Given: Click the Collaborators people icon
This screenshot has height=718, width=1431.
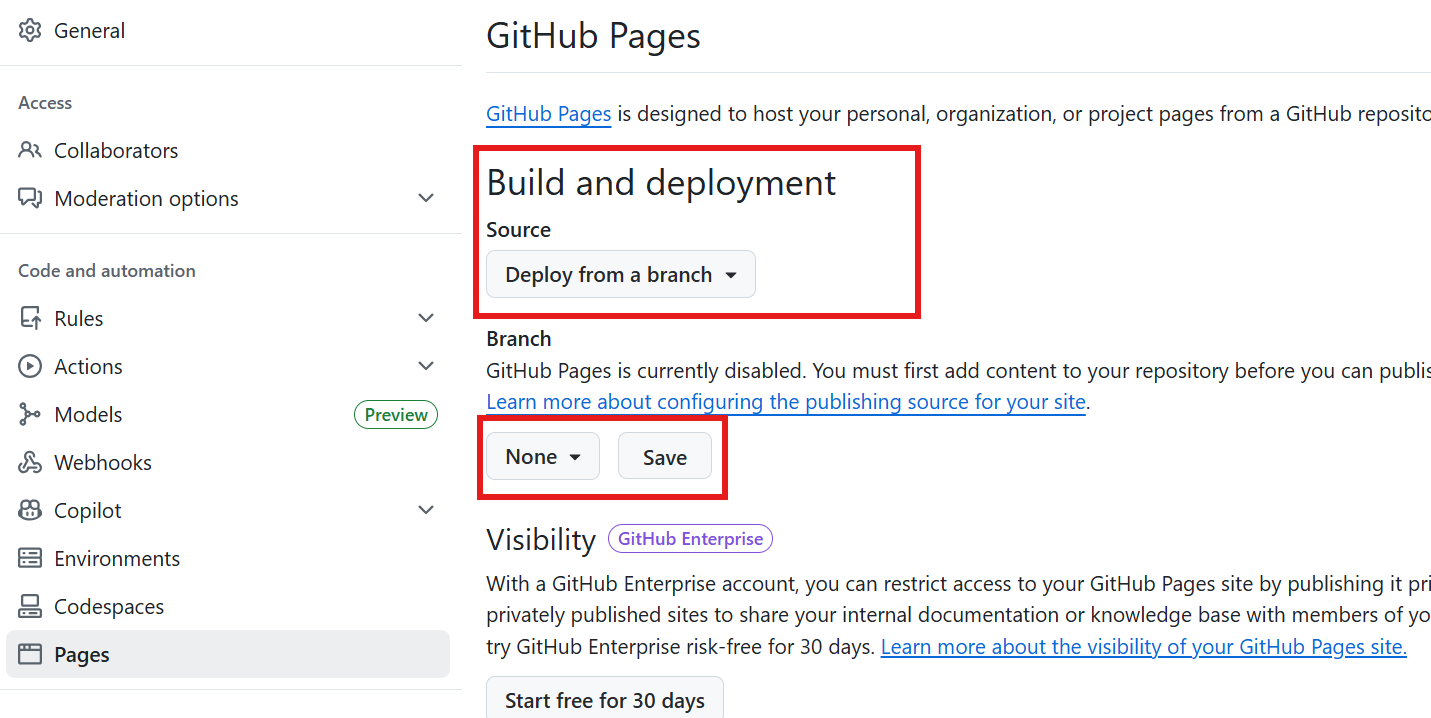Looking at the screenshot, I should [x=30, y=151].
